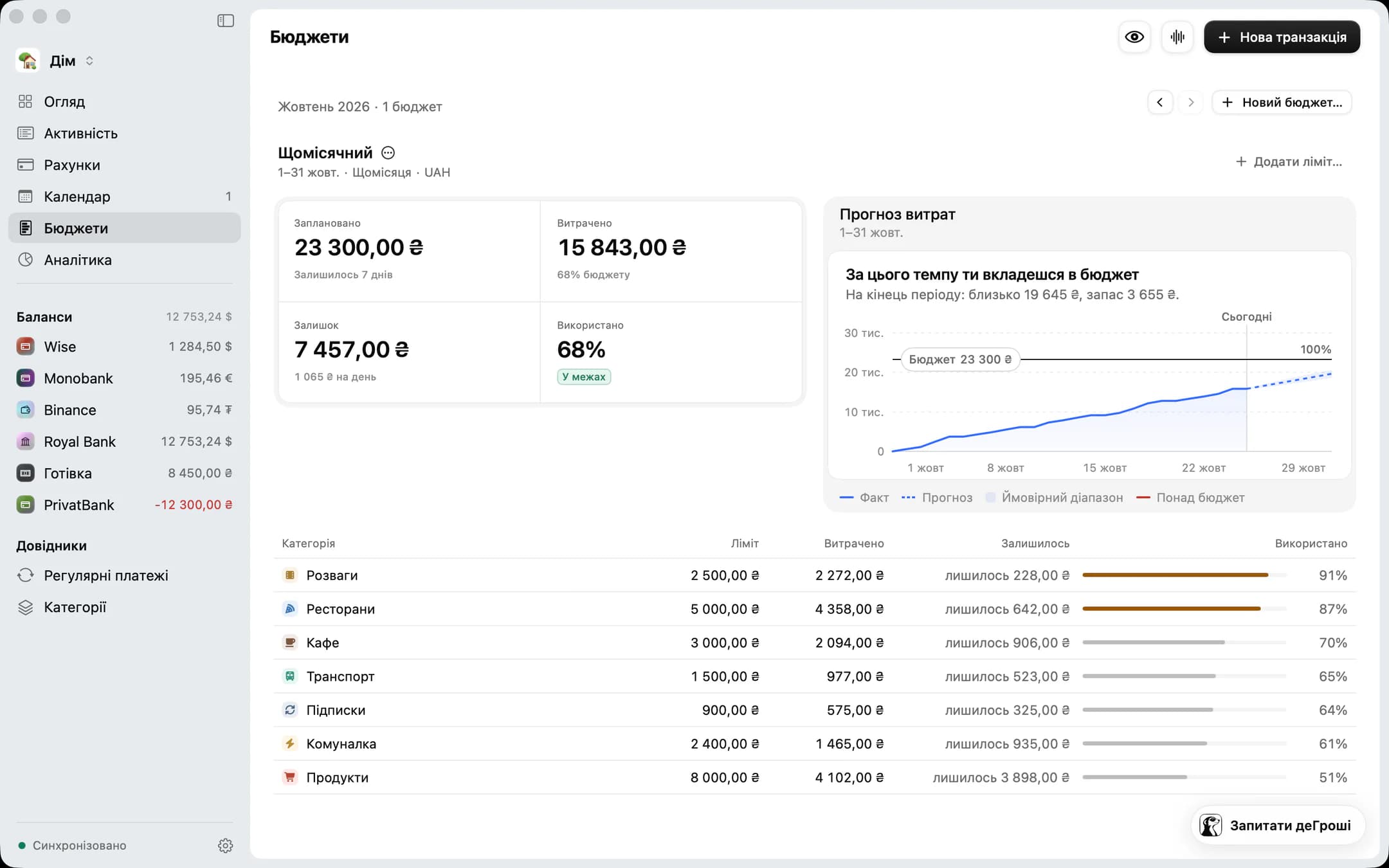Image resolution: width=1389 pixels, height=868 pixels.
Task: Toggle amounts visibility with the eye icon
Action: [1134, 37]
